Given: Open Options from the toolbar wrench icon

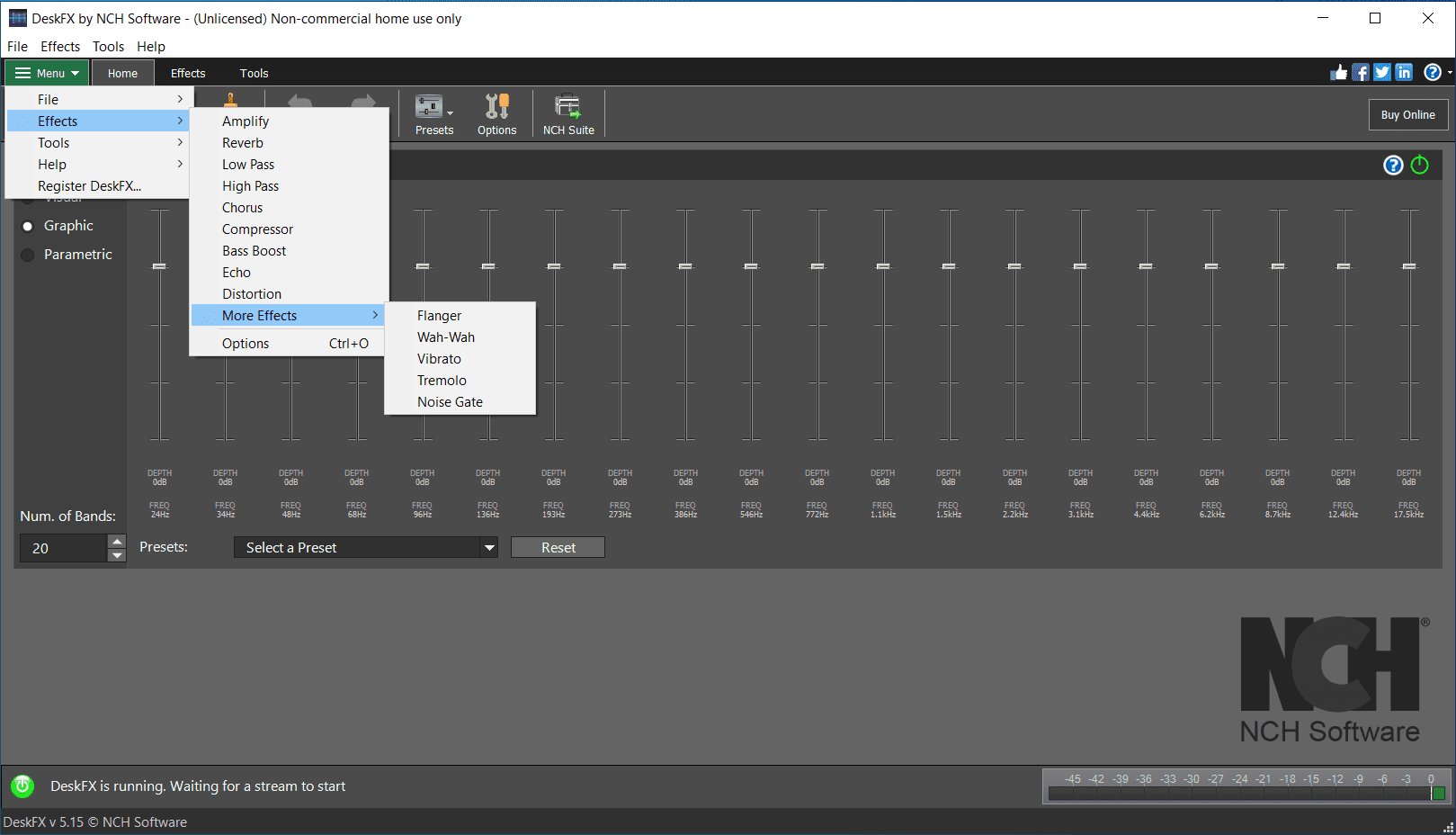Looking at the screenshot, I should pos(497,114).
